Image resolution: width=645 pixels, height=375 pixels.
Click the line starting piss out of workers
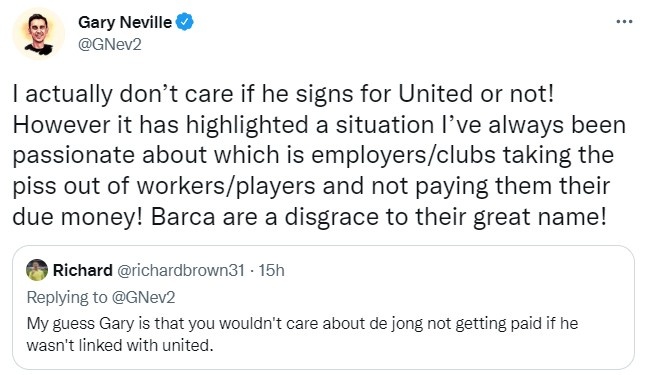tap(311, 186)
